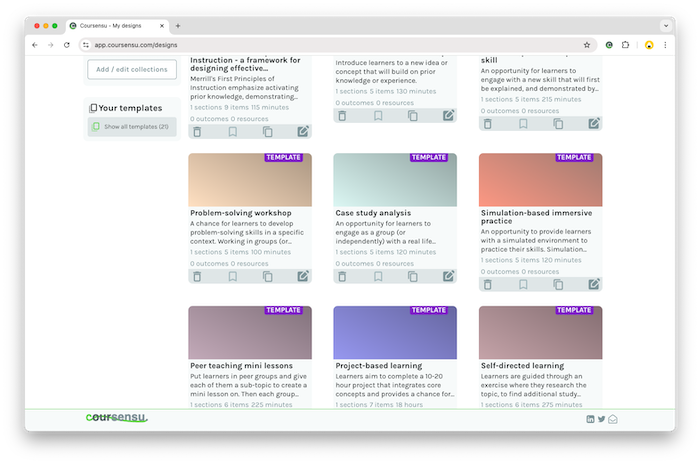Bookmark the Problem-solving workshop template

pos(232,276)
